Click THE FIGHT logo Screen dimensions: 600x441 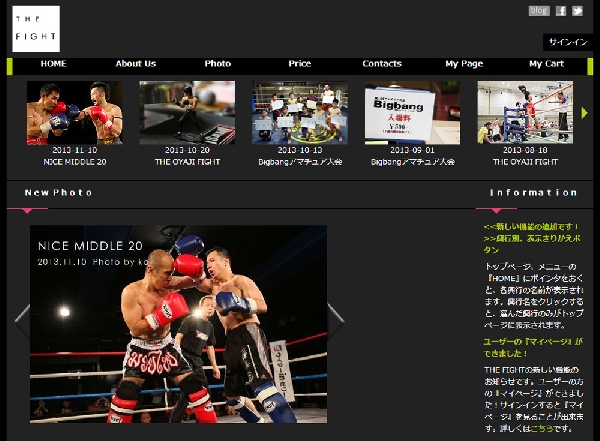click(x=36, y=29)
